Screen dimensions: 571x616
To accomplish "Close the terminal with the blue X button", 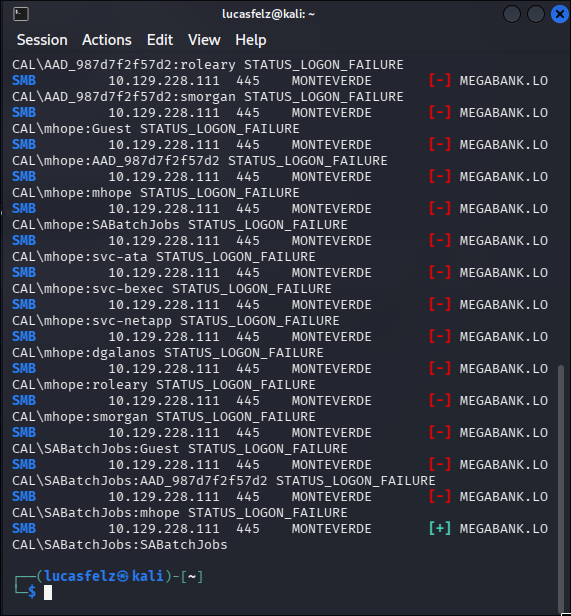I will pyautogui.click(x=560, y=15).
